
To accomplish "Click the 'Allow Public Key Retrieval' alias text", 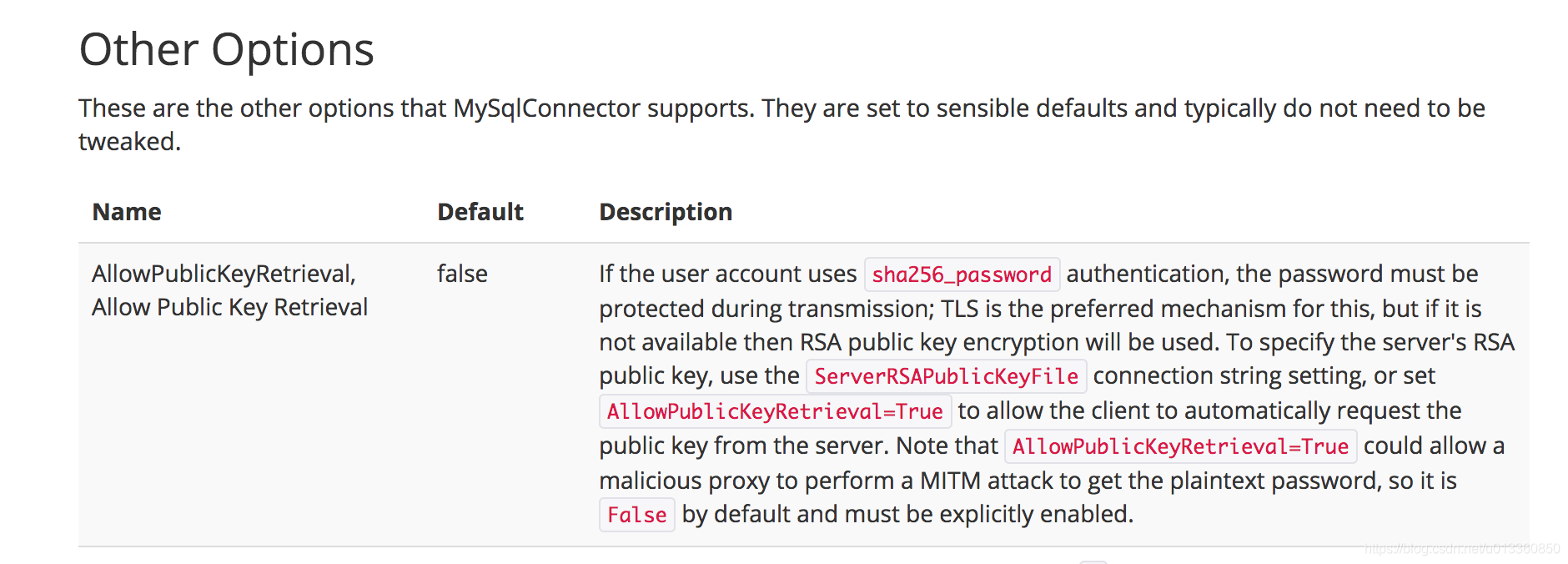I will [x=229, y=307].
